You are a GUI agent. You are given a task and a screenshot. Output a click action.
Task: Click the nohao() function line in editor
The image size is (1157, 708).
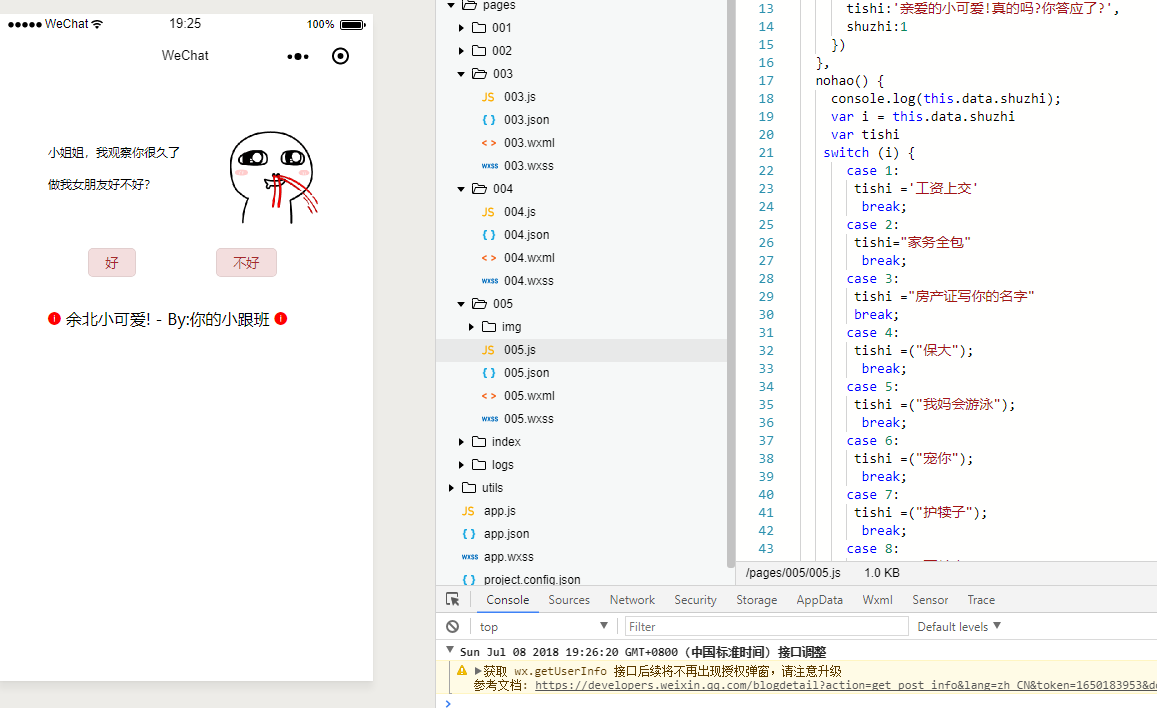849,80
